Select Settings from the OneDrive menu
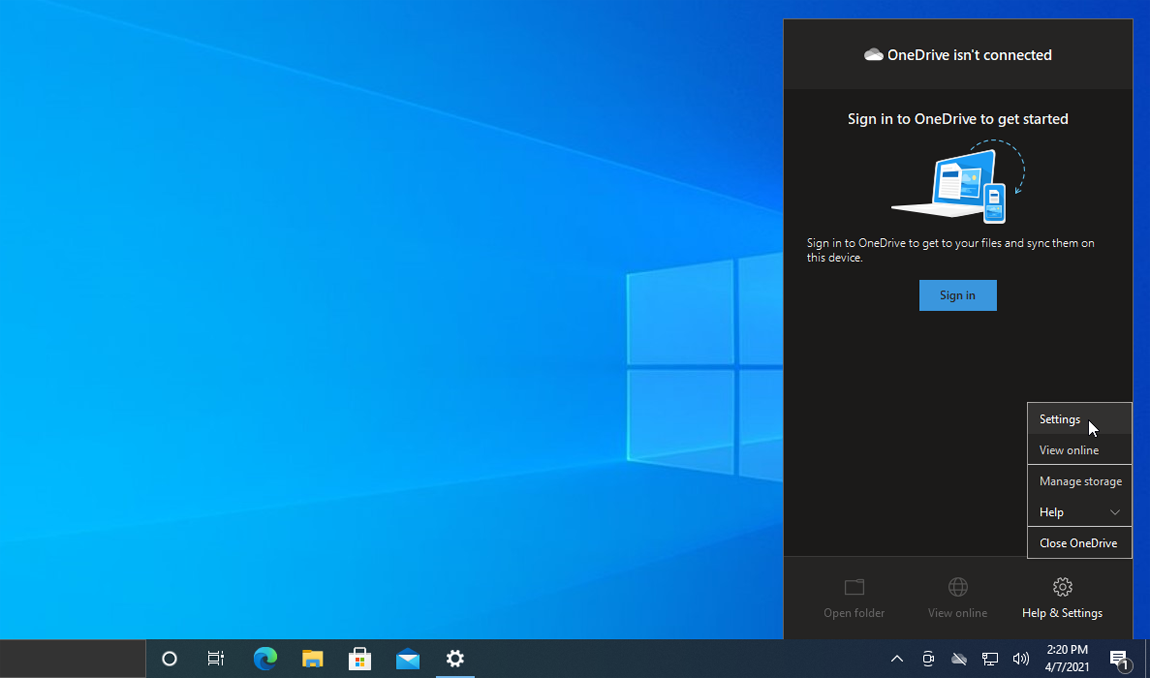The width and height of the screenshot is (1150, 678). coord(1079,419)
